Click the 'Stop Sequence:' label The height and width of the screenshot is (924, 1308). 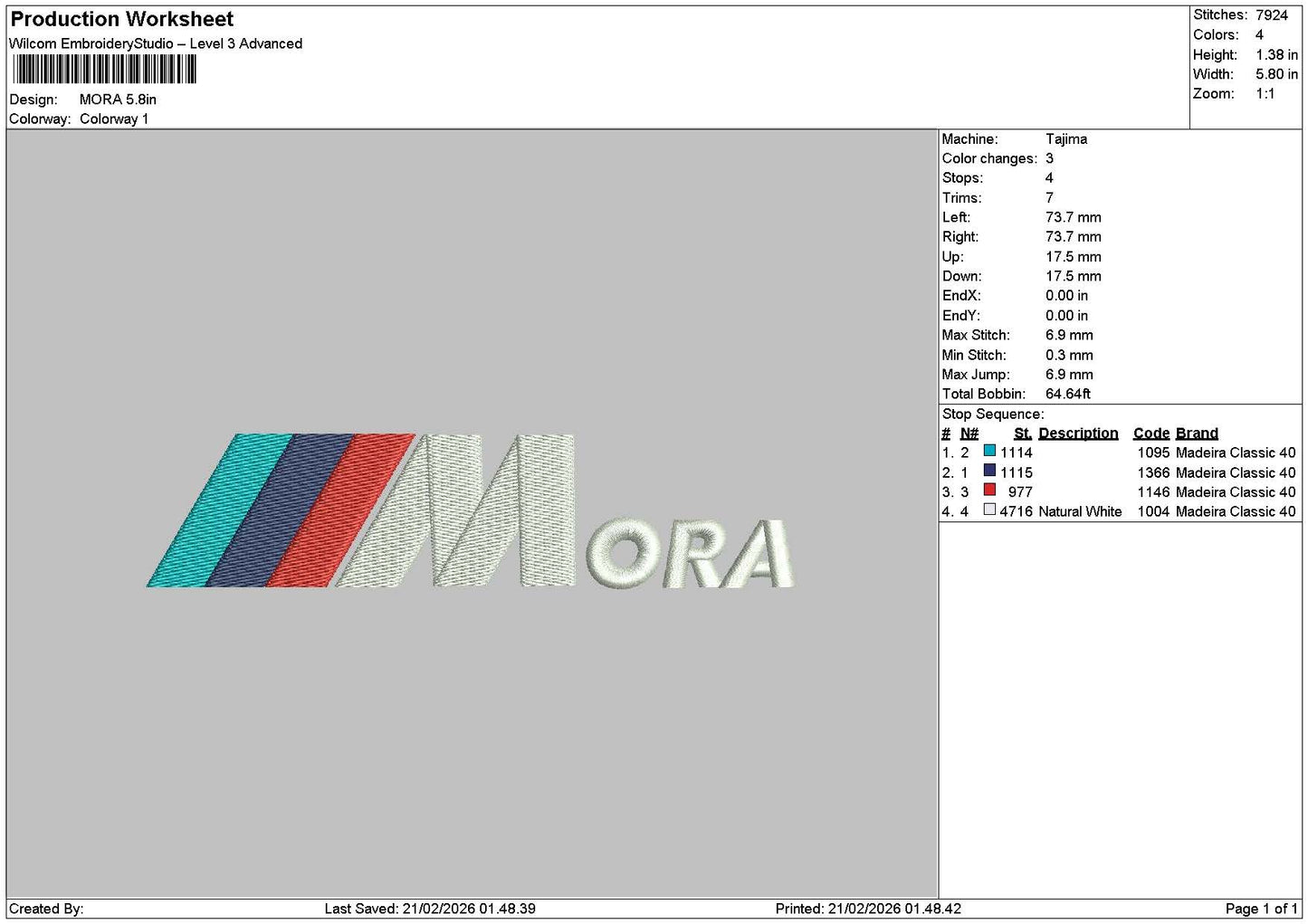click(x=993, y=414)
